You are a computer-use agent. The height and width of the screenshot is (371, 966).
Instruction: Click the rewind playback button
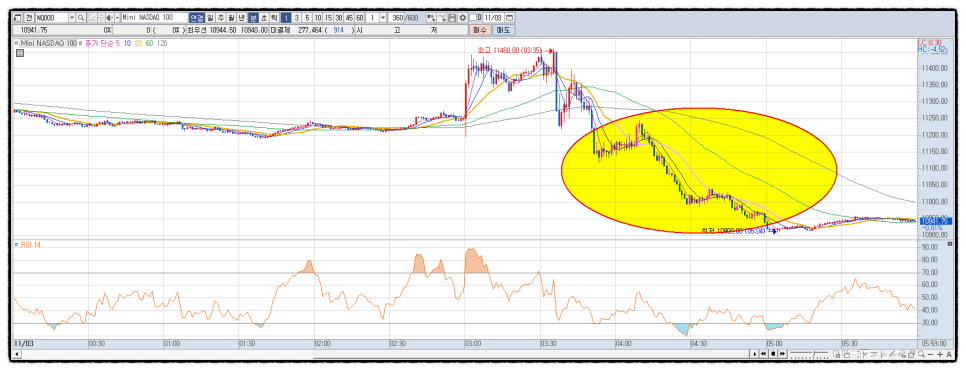pyautogui.click(x=763, y=354)
